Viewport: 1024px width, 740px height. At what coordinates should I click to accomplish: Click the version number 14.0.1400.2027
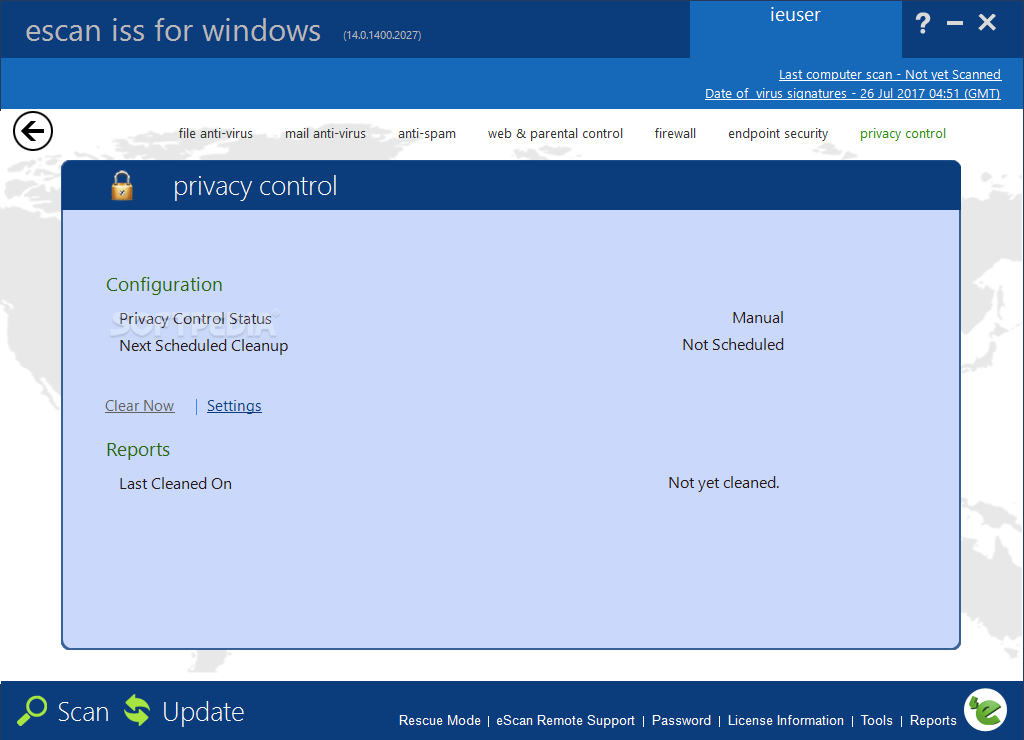(382, 35)
